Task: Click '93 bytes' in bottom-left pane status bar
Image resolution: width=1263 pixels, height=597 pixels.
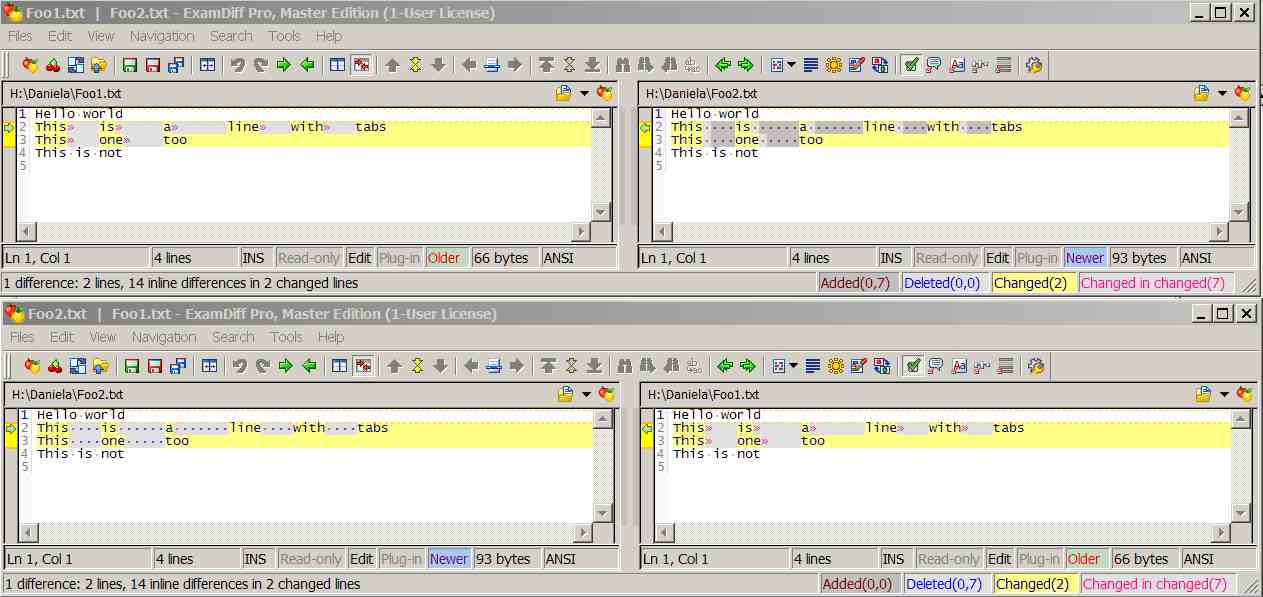Action: (501, 559)
